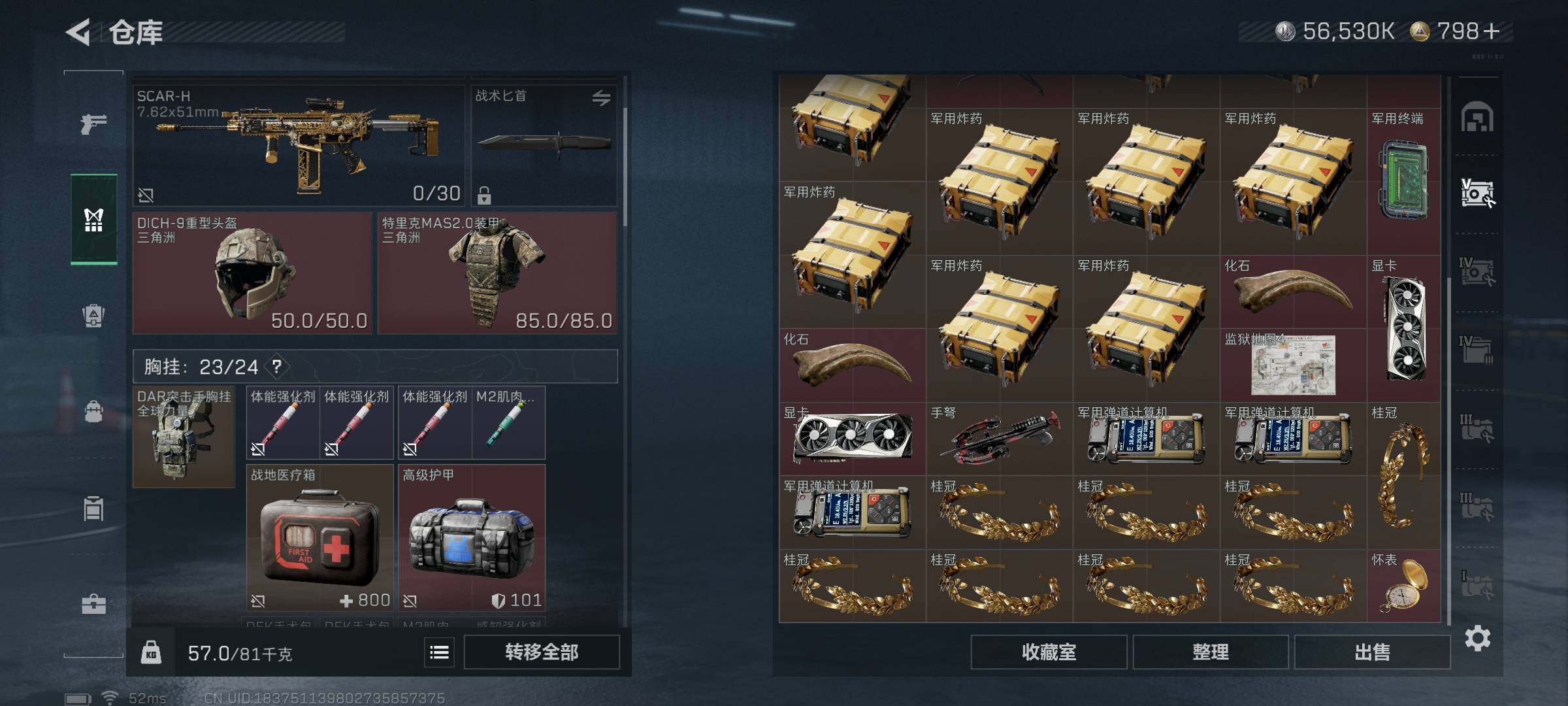Go back using the warehouse arrow
Image resolution: width=1568 pixels, height=706 pixels.
(x=78, y=32)
